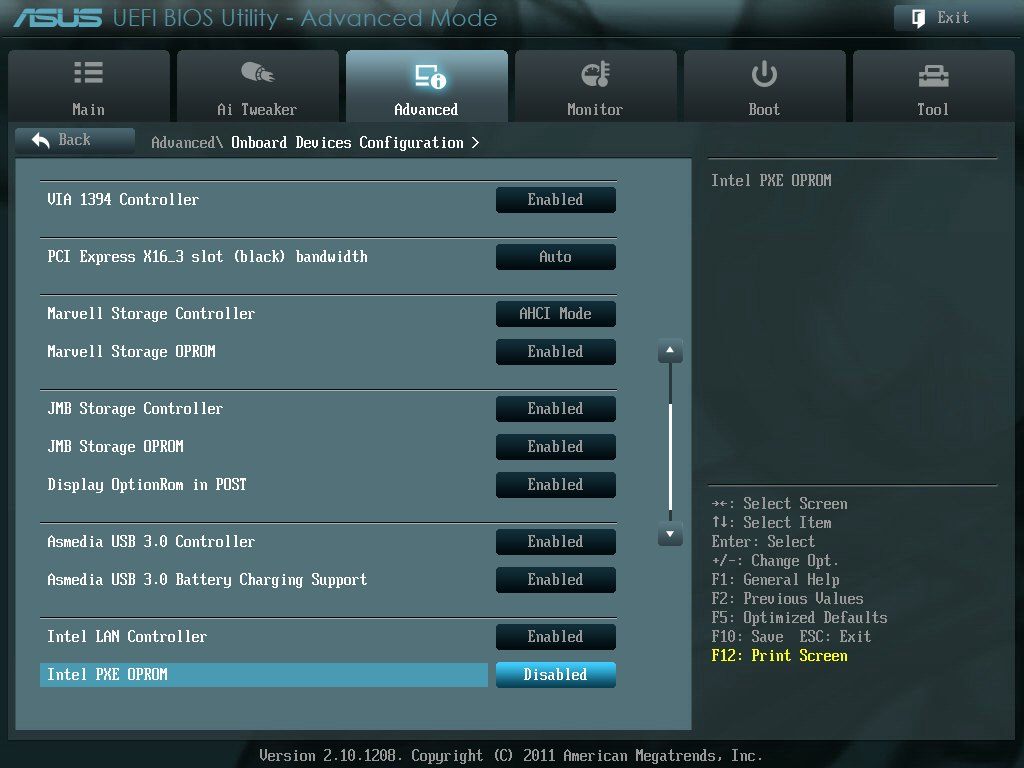The image size is (1024, 768).
Task: Change Intel LAN Controller Enabled value
Action: pos(556,637)
